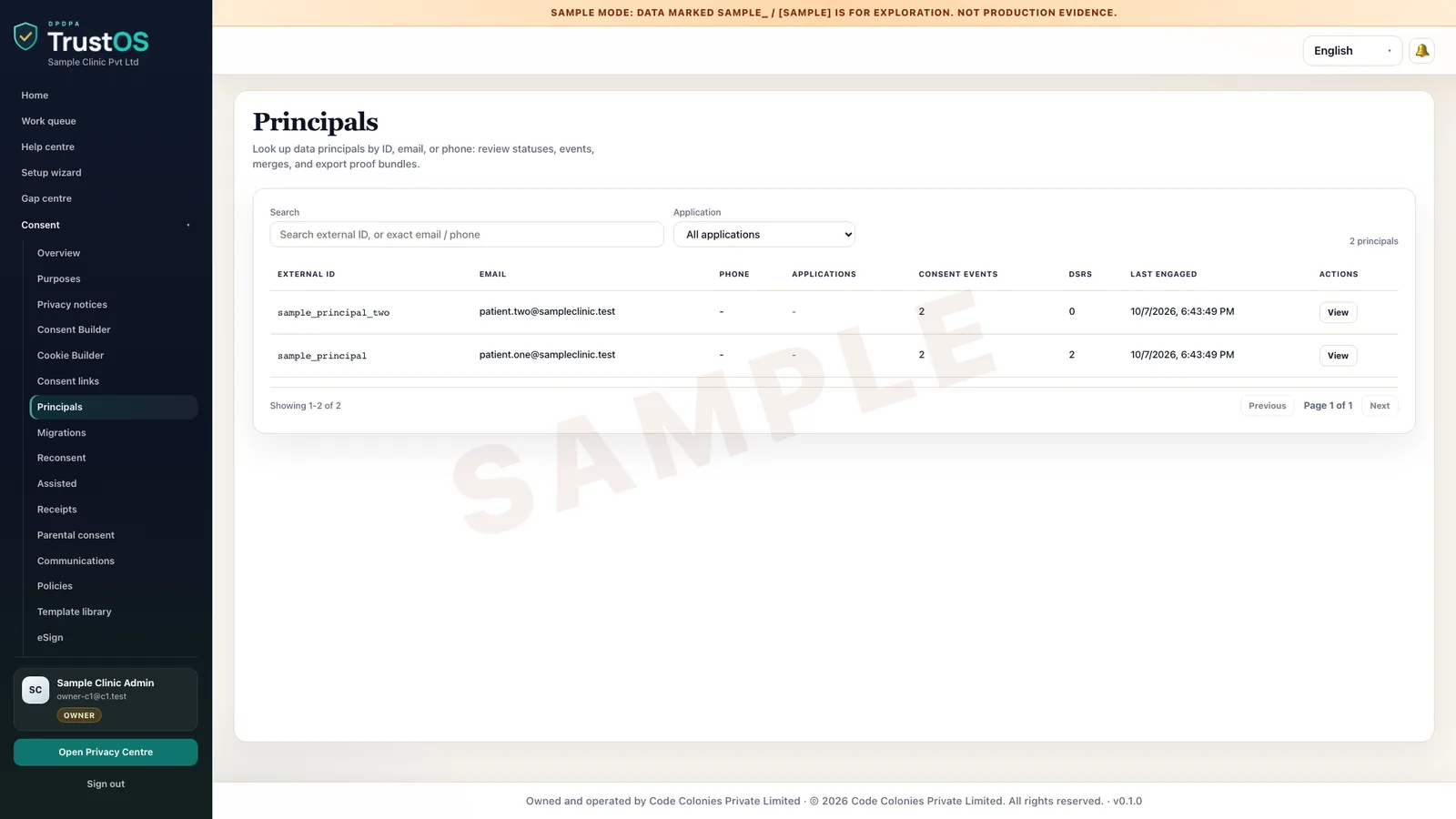
Task: Open the Purposes page
Action: 58,279
